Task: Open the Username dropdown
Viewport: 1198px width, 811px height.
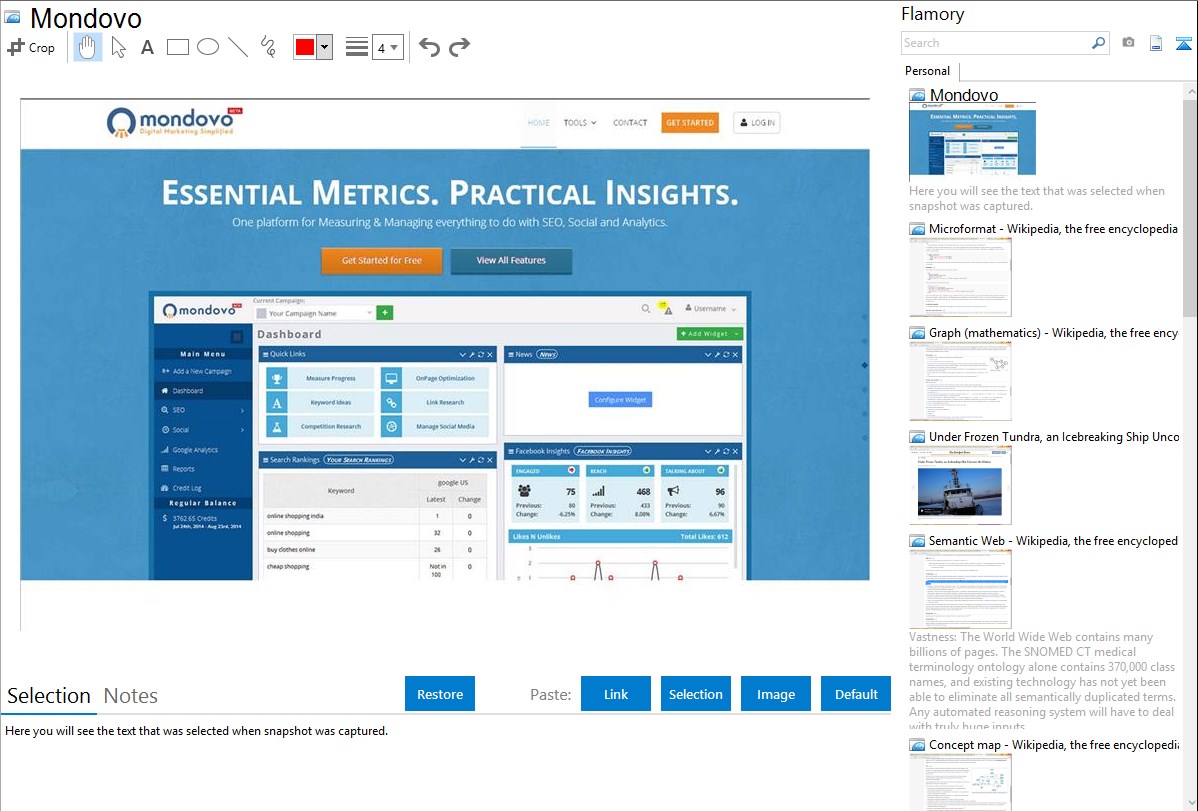Action: pyautogui.click(x=711, y=309)
